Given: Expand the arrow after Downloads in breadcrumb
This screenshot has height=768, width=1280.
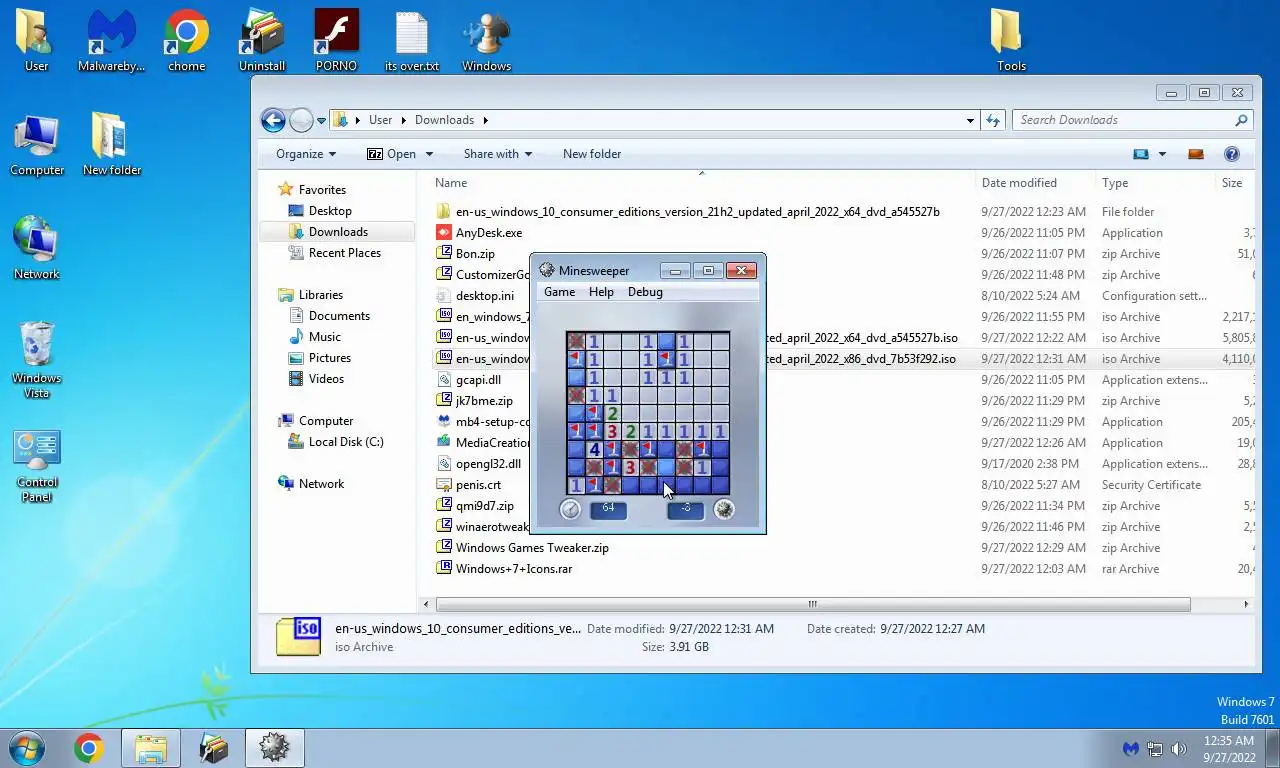Looking at the screenshot, I should point(486,120).
